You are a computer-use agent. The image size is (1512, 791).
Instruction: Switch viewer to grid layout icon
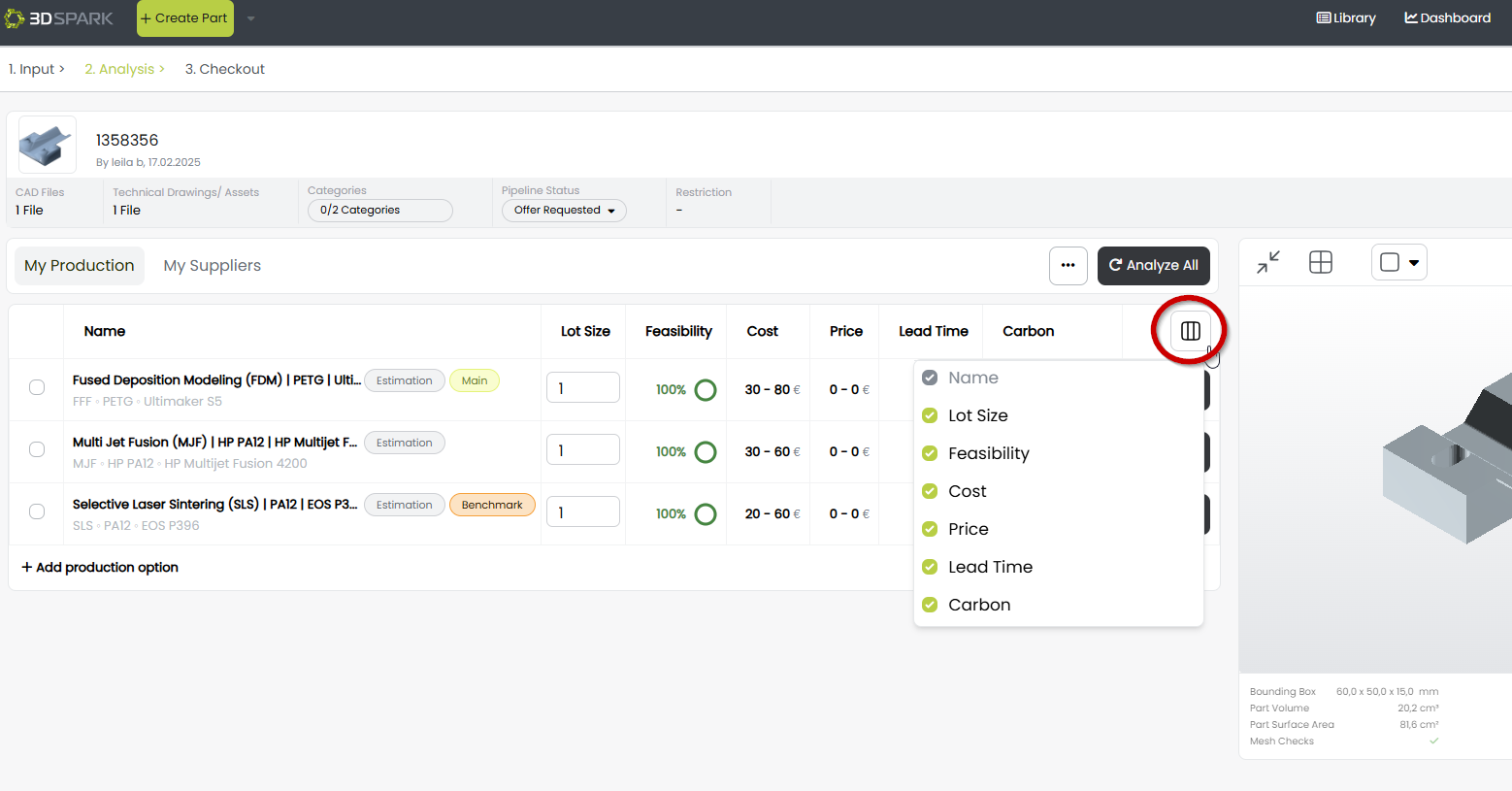(x=1321, y=262)
